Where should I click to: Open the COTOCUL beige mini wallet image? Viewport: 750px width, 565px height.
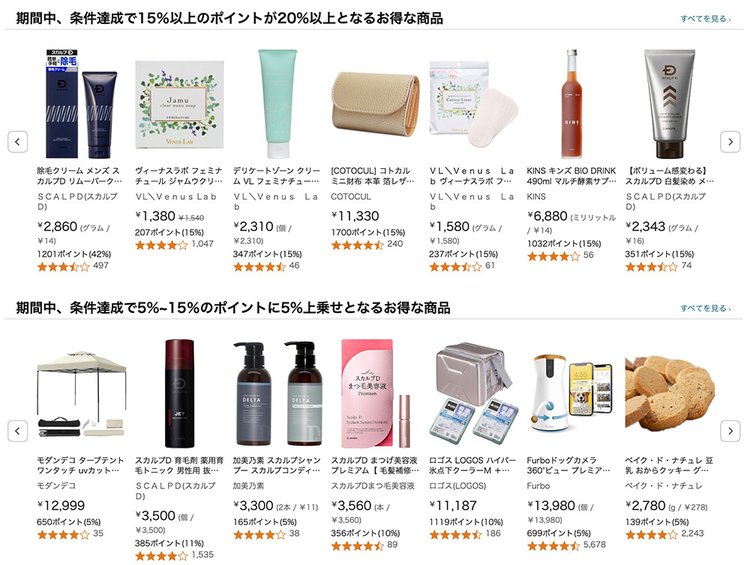click(x=375, y=104)
